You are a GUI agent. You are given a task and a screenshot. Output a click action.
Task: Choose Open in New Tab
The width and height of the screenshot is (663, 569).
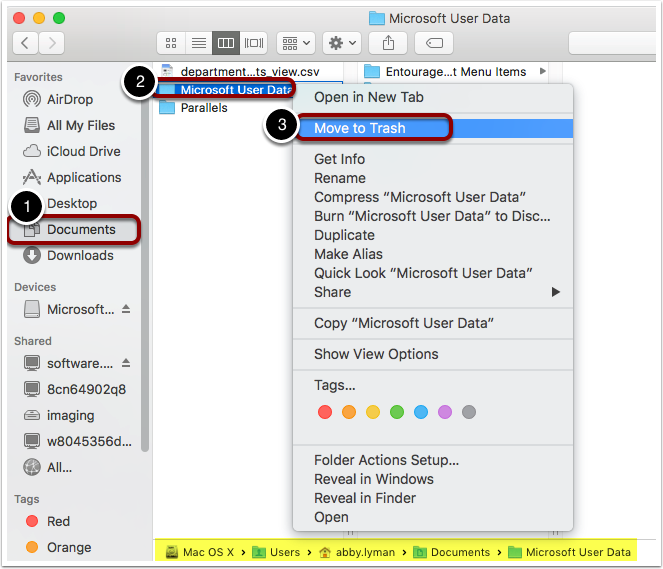[433, 97]
